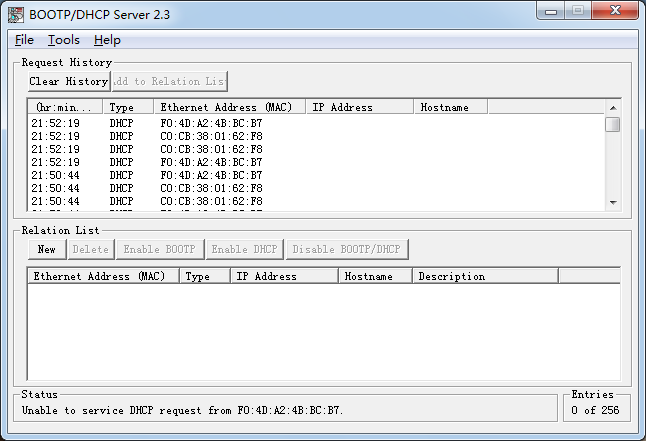Select first request row at 21:52:19
Screen dimensions: 646x441
tap(150, 123)
